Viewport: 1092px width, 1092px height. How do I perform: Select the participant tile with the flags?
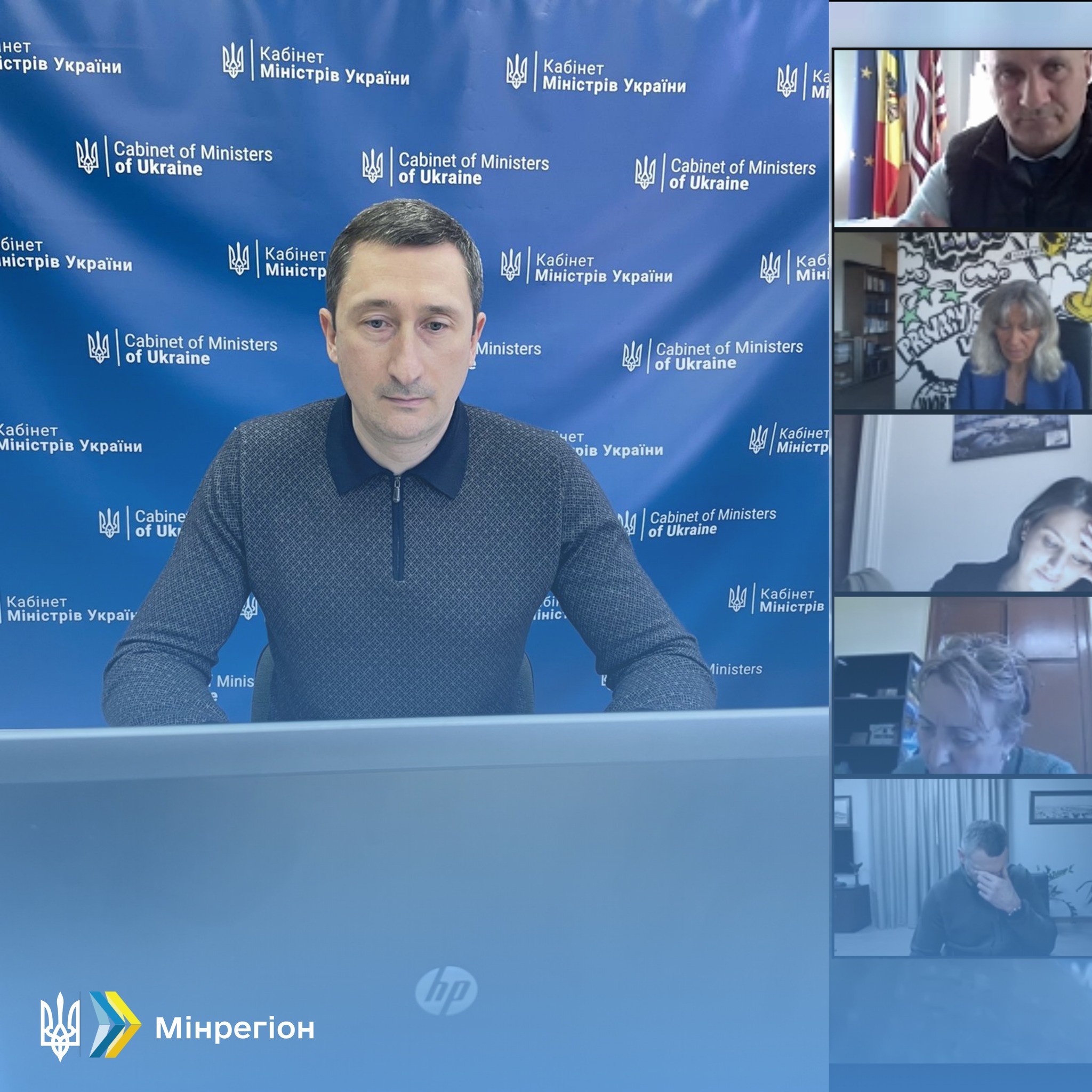(962, 138)
